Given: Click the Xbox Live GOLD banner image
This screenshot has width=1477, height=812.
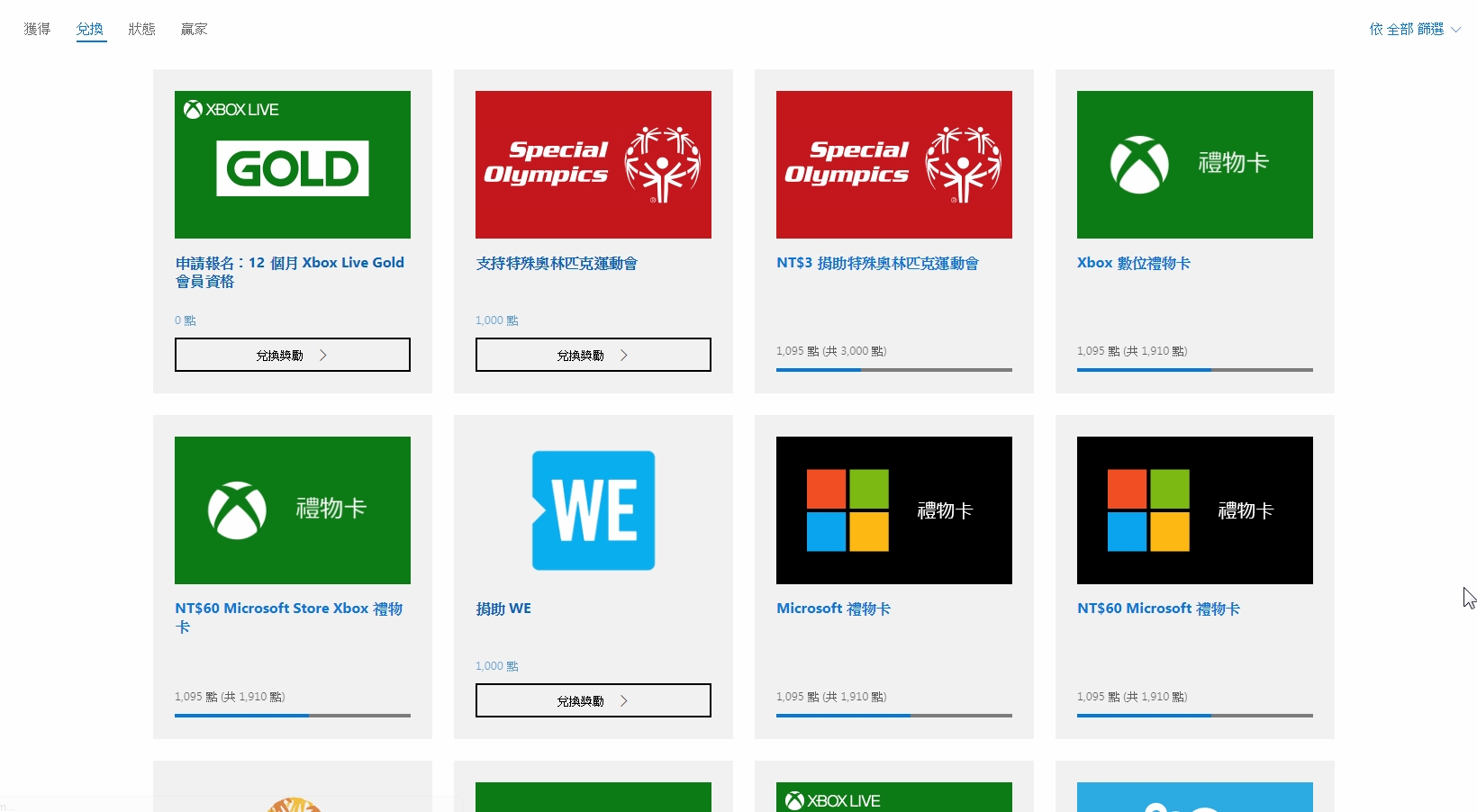Looking at the screenshot, I should [x=292, y=165].
